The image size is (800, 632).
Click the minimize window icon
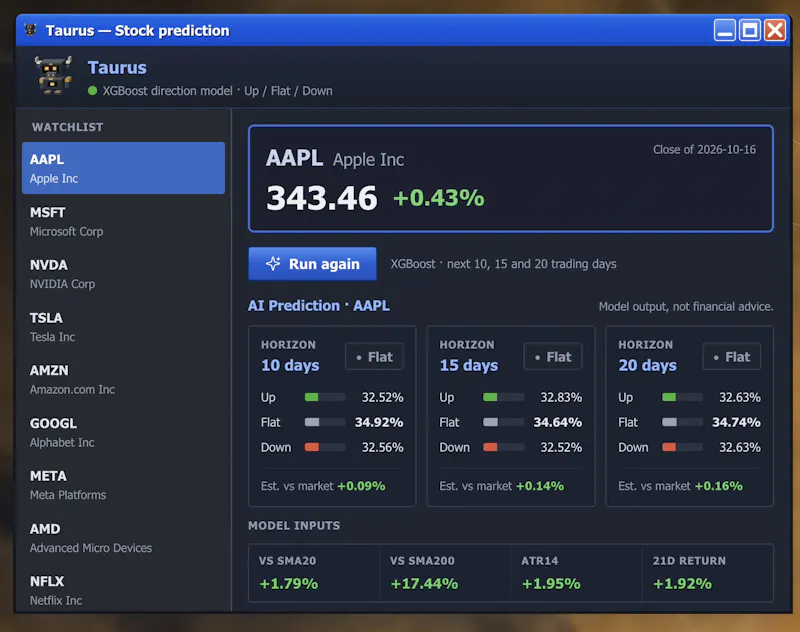(724, 30)
